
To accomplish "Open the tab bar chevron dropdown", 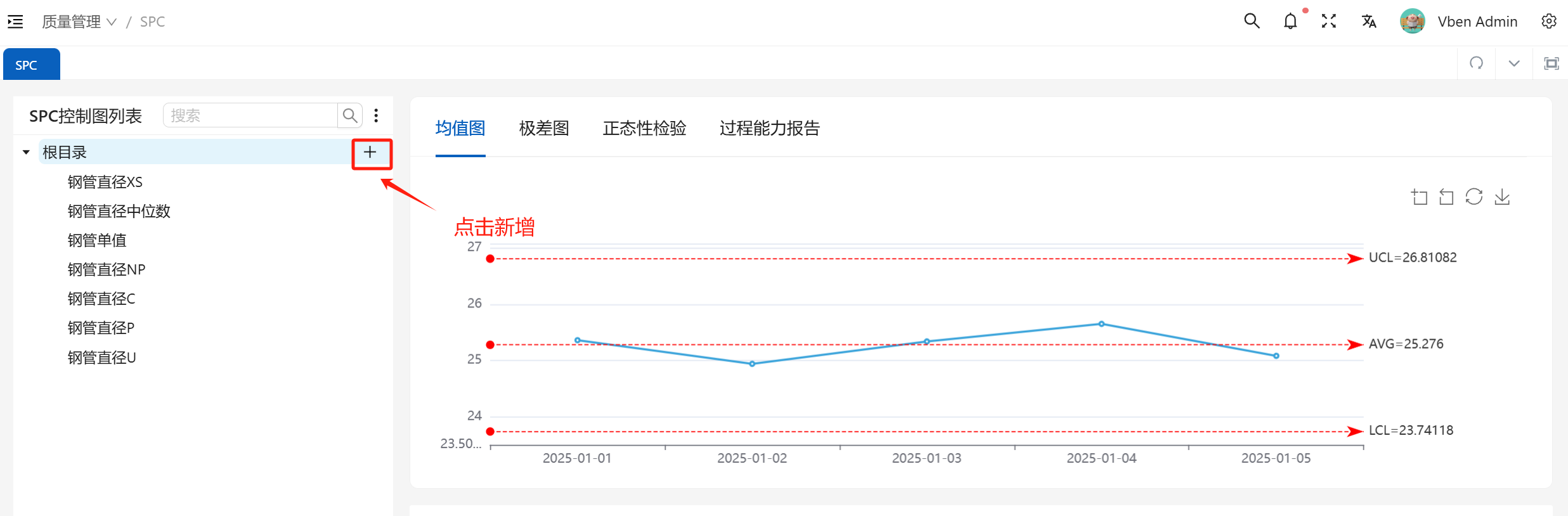I will 1514,63.
